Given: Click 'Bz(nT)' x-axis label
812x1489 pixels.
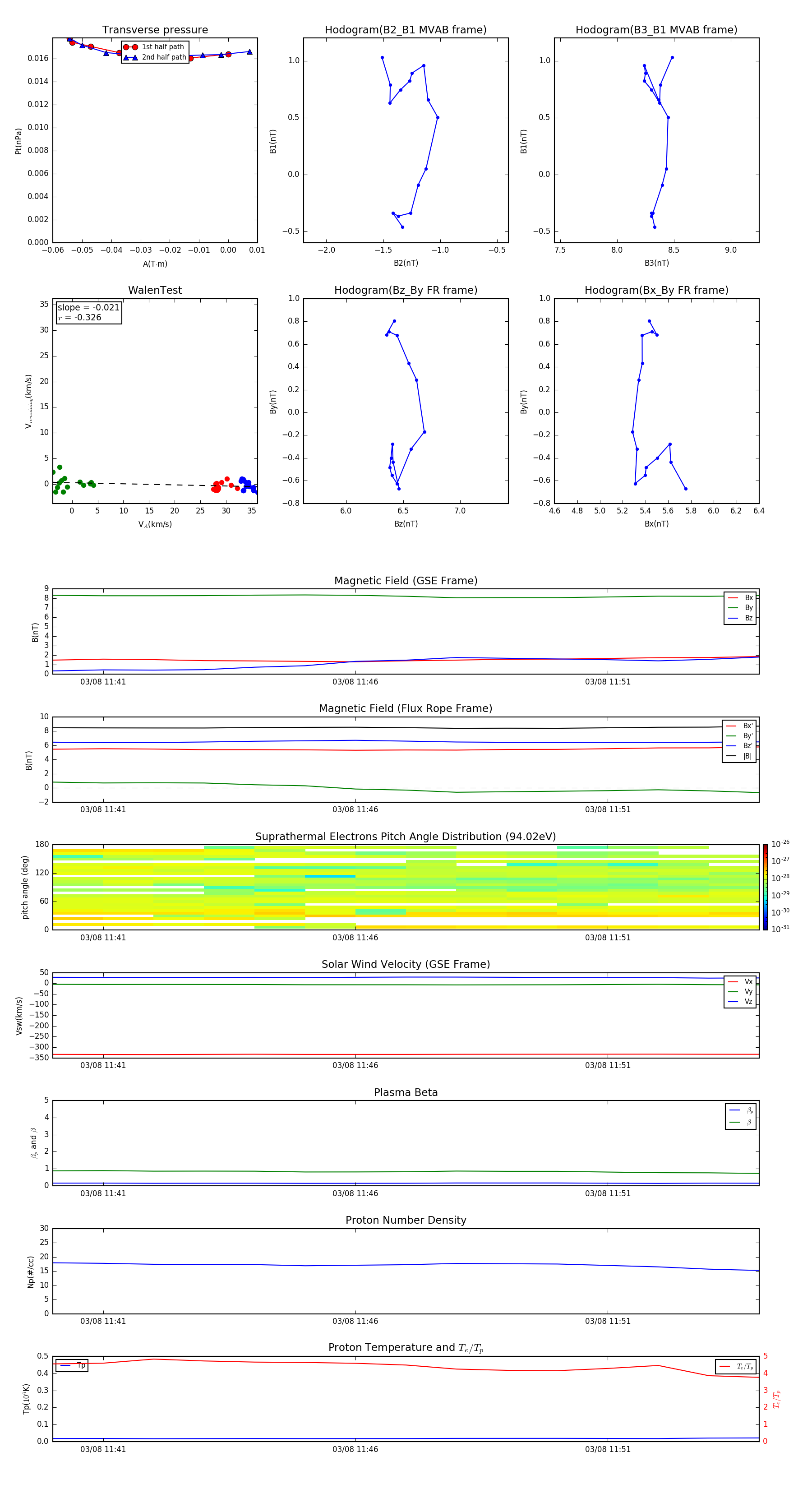Looking at the screenshot, I should (406, 524).
